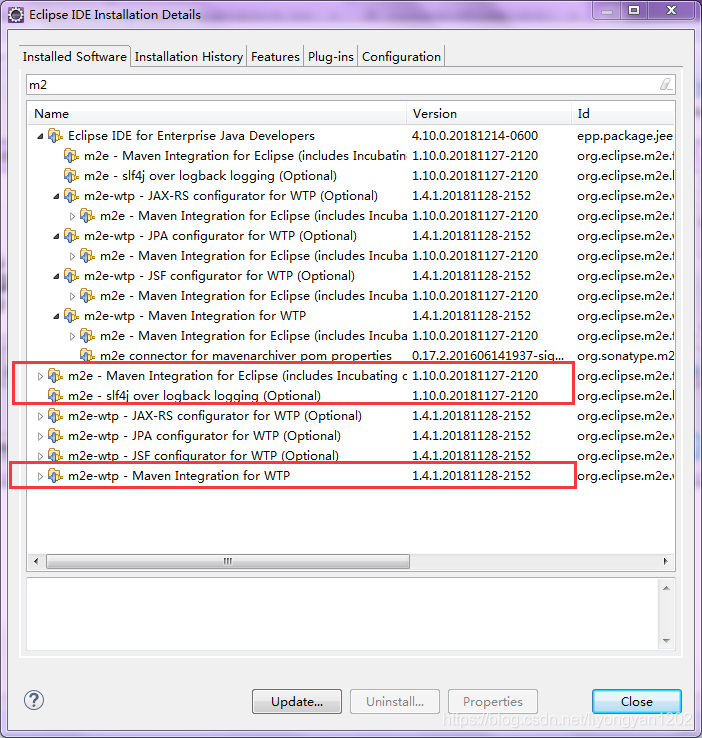Click the Properties button

[493, 701]
